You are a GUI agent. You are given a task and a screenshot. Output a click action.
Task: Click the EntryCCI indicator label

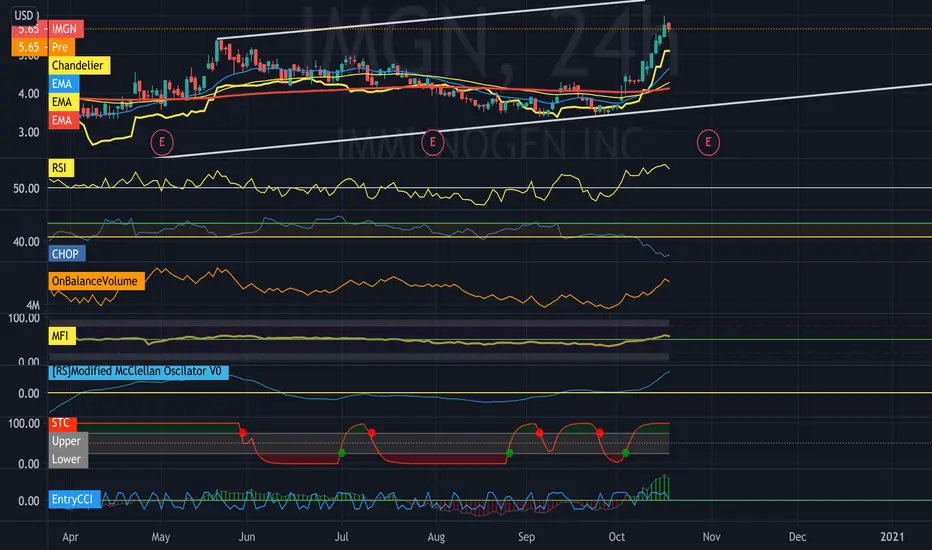tap(74, 499)
